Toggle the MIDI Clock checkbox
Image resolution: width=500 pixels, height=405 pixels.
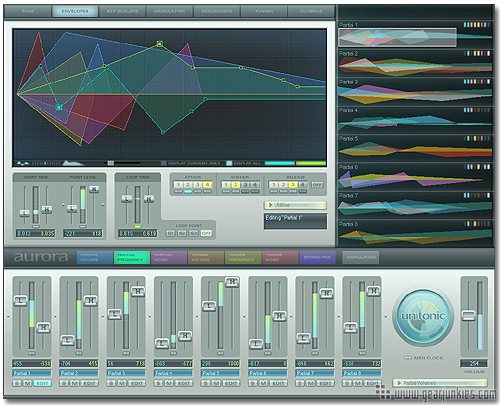click(x=408, y=358)
